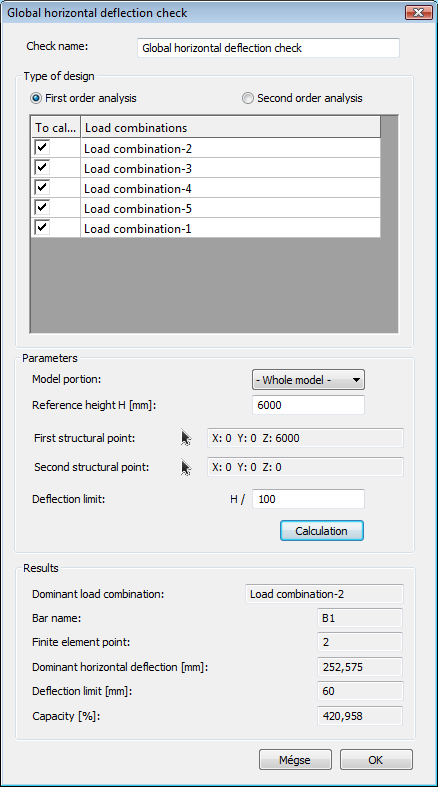Viewport: 438px width, 787px height.
Task: Toggle the Load combination-4 checkbox
Action: coord(42,188)
